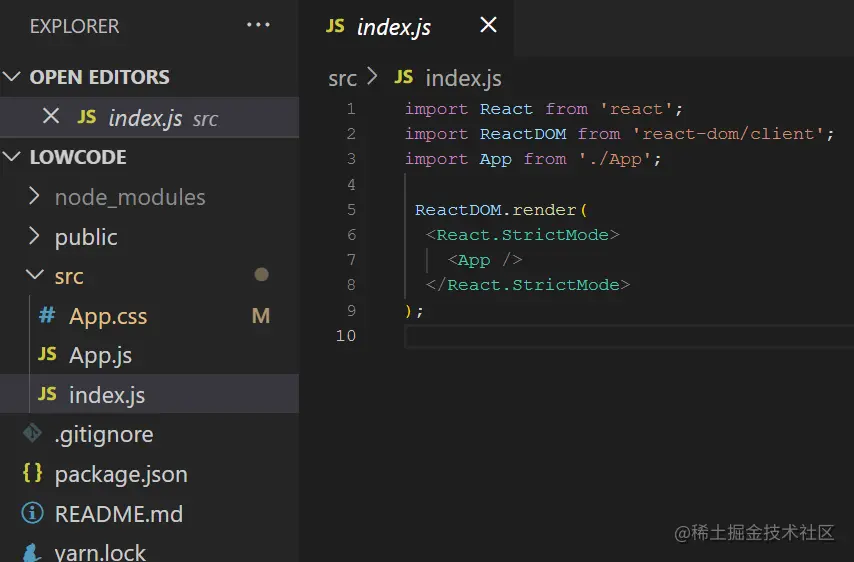
Task: Collapse the OPEN EDITORS section
Action: coord(11,76)
